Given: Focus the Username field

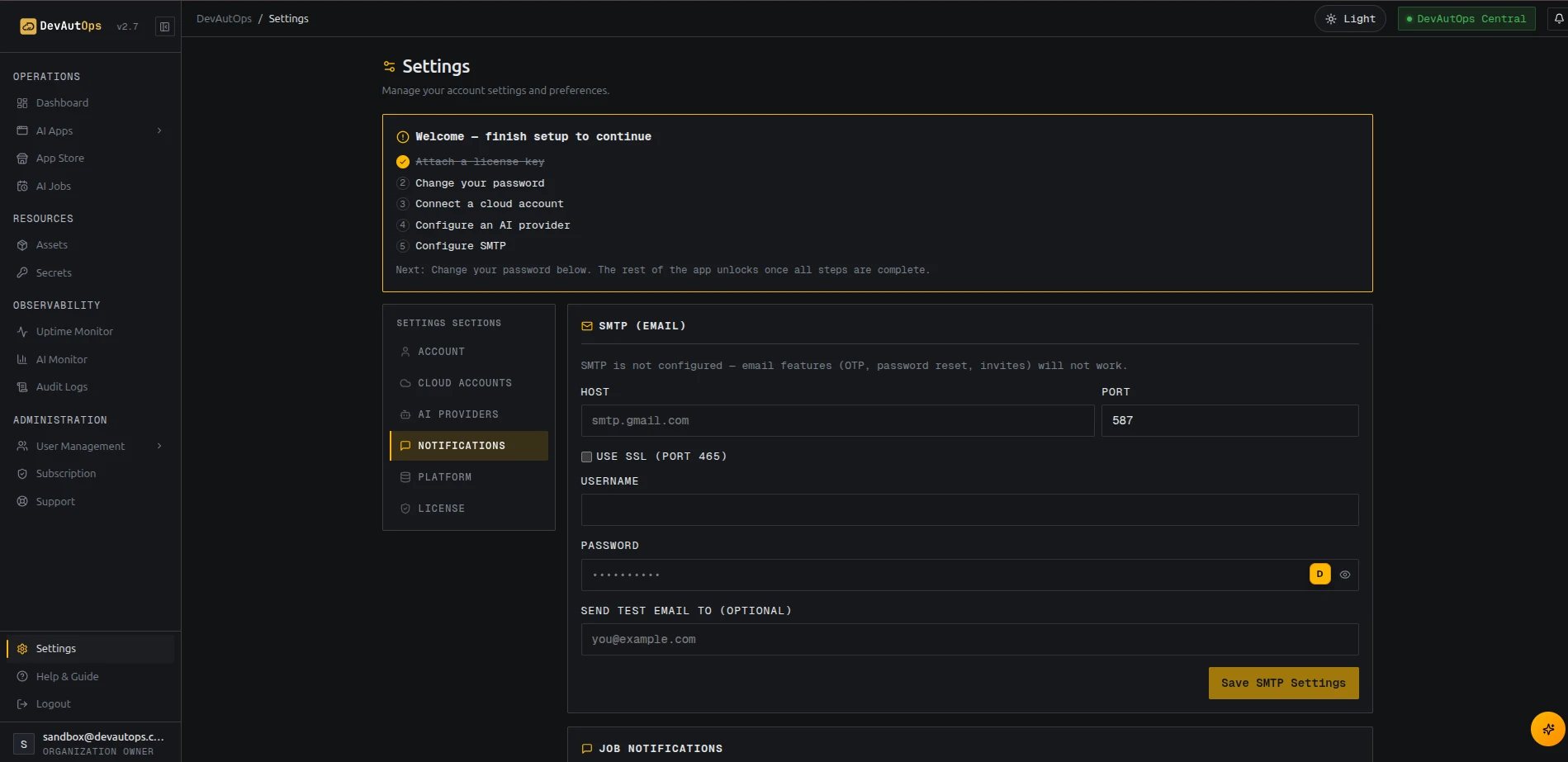Looking at the screenshot, I should [969, 510].
